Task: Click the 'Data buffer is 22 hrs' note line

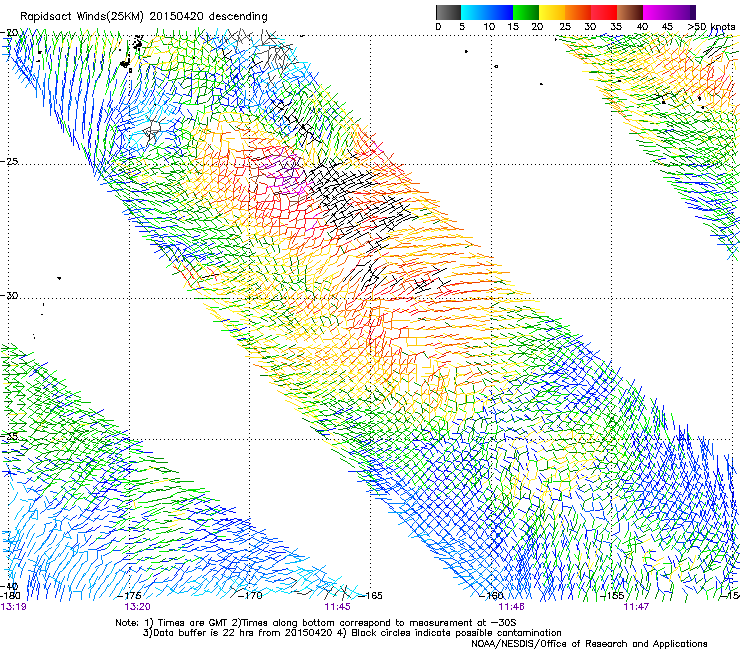Action: pos(352,633)
